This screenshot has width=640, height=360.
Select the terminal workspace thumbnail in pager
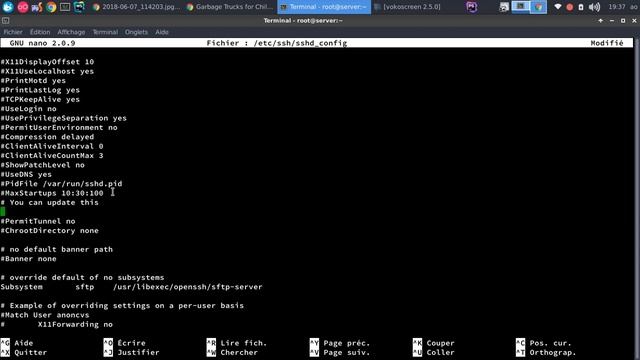(521, 7)
